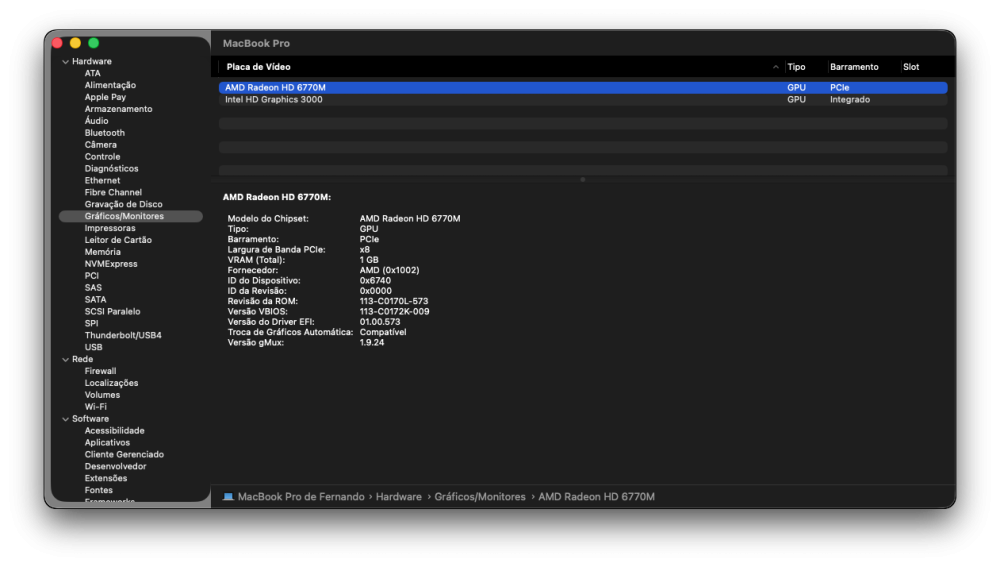Open Áudio in the sidebar
Viewport: 1000px width, 567px height.
[96, 121]
